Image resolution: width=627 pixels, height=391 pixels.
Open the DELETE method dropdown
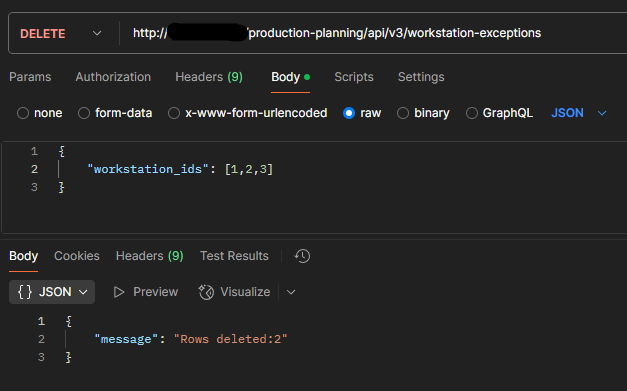(x=61, y=33)
